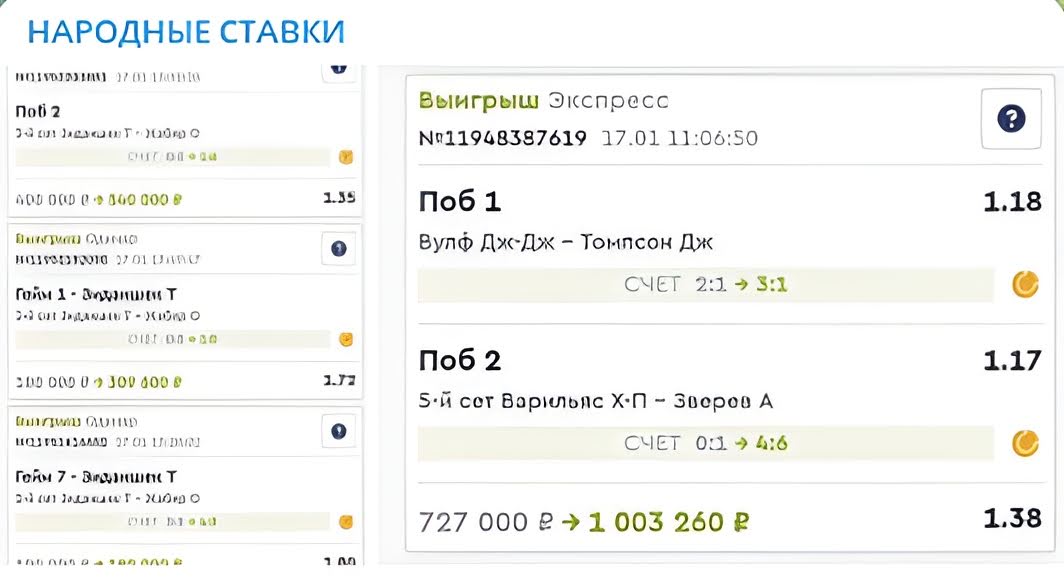Click the question mark help icon on the express bet

pyautogui.click(x=1011, y=118)
